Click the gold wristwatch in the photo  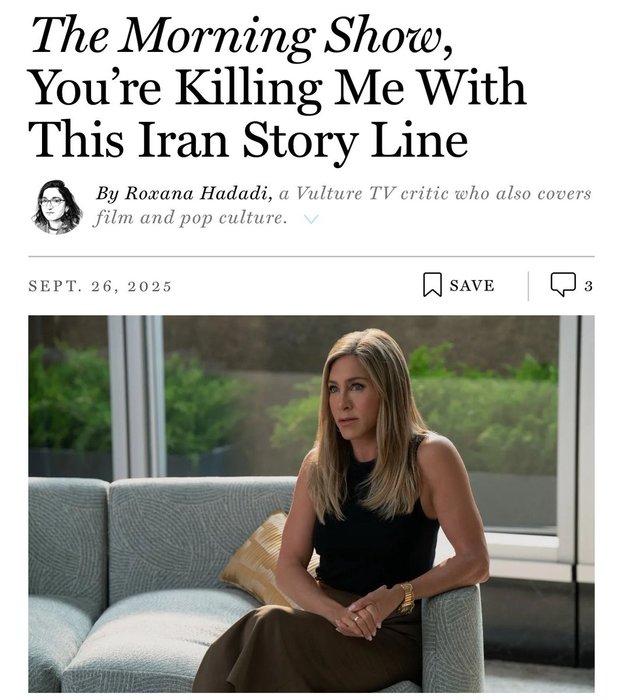point(407,598)
